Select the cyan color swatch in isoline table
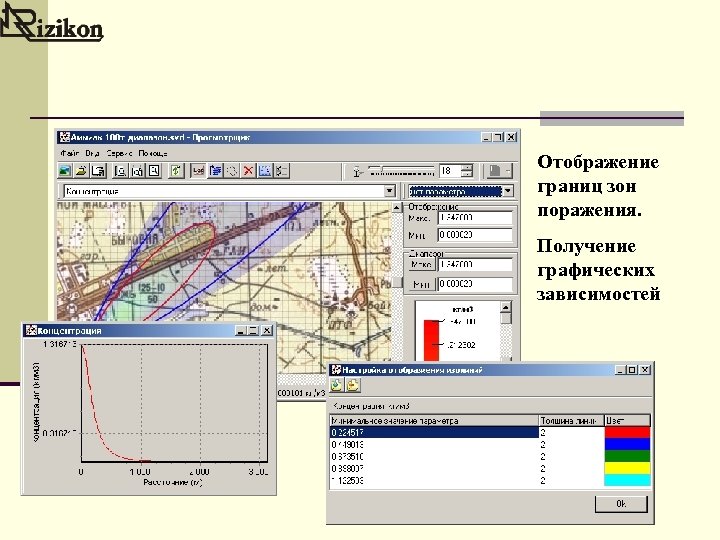720x540 pixels. click(x=627, y=480)
